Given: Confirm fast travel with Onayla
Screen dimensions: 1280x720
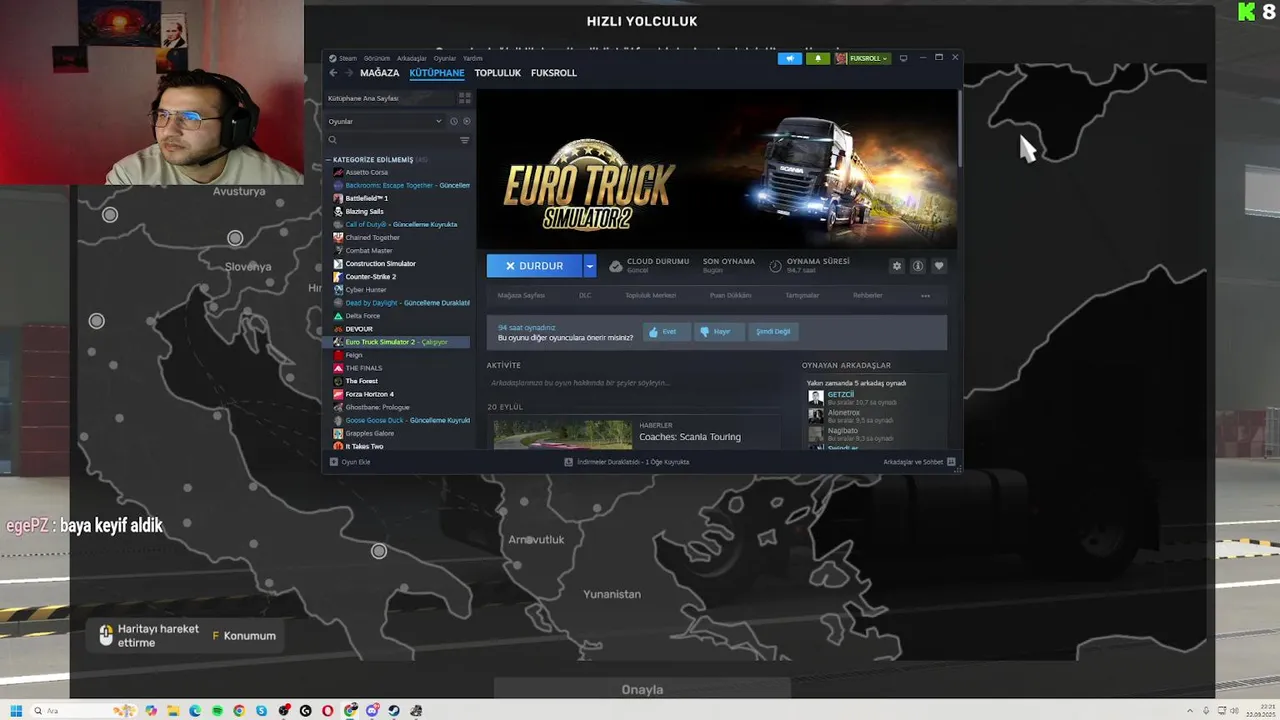Looking at the screenshot, I should pos(642,689).
